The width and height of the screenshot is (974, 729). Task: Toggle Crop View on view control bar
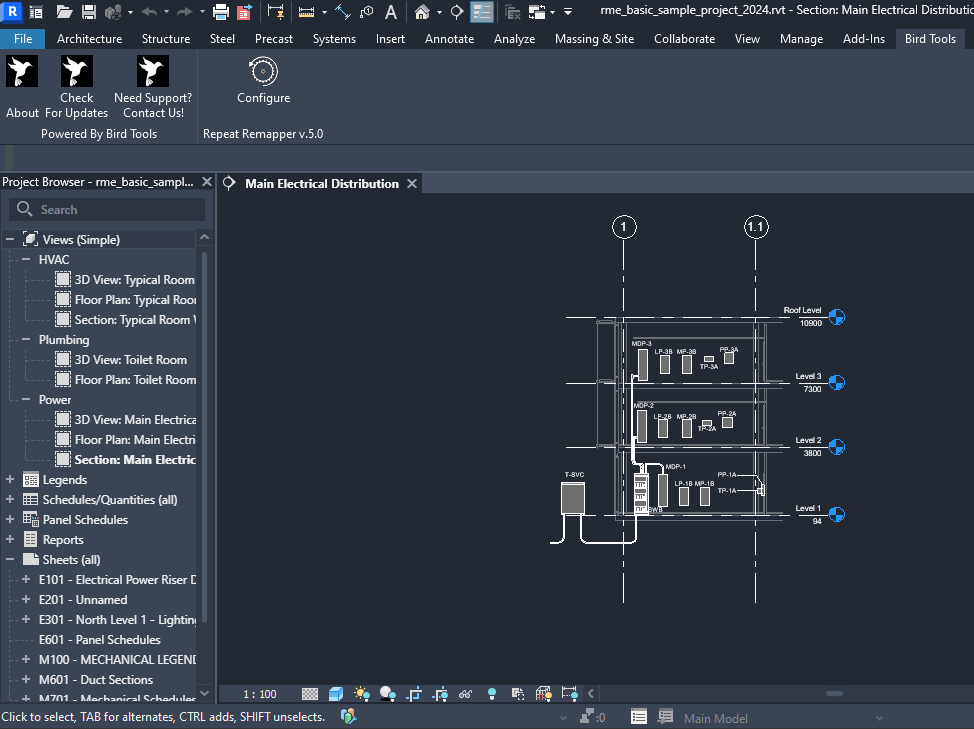[414, 694]
